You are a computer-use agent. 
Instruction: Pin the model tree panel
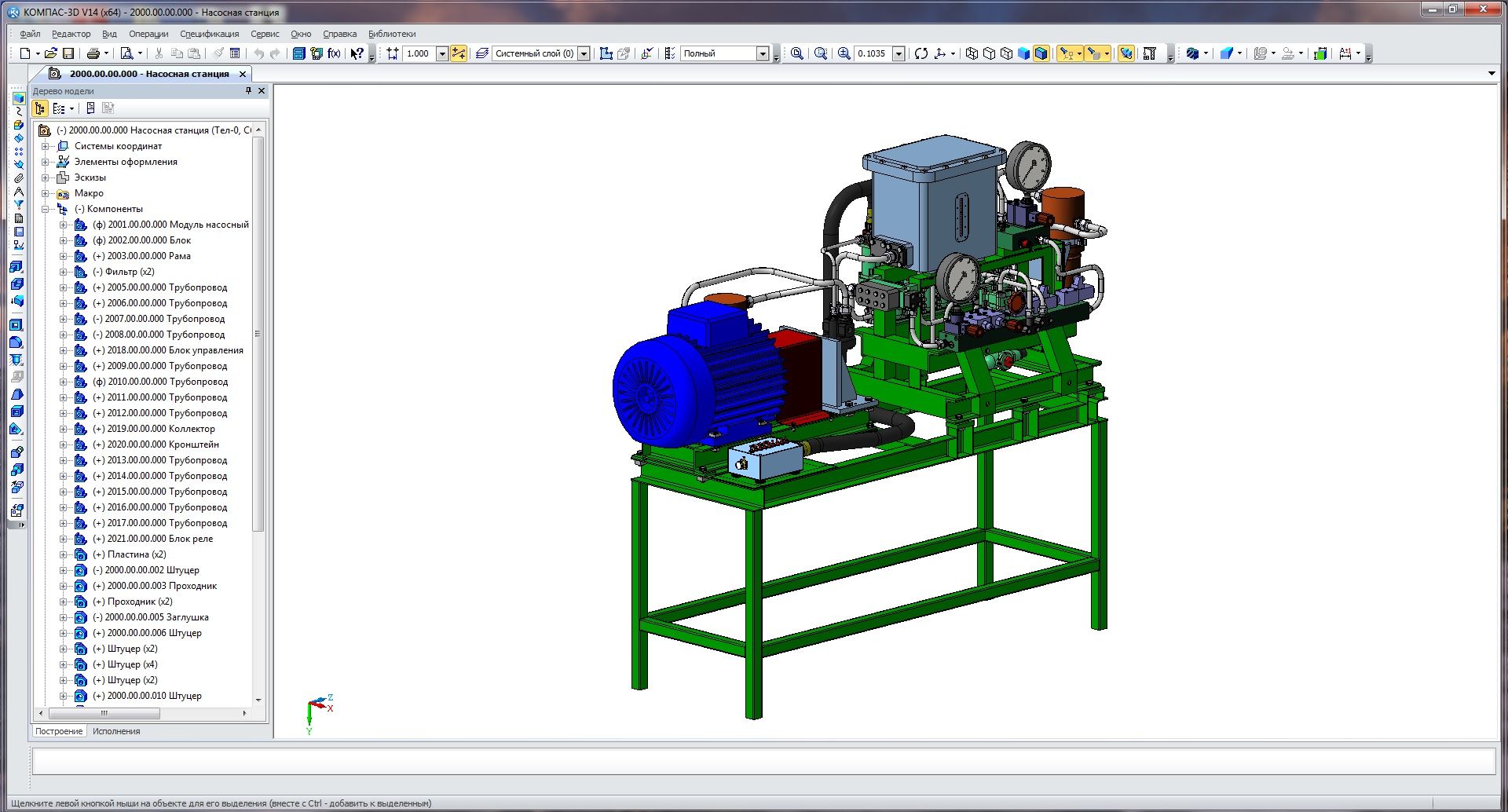(248, 91)
